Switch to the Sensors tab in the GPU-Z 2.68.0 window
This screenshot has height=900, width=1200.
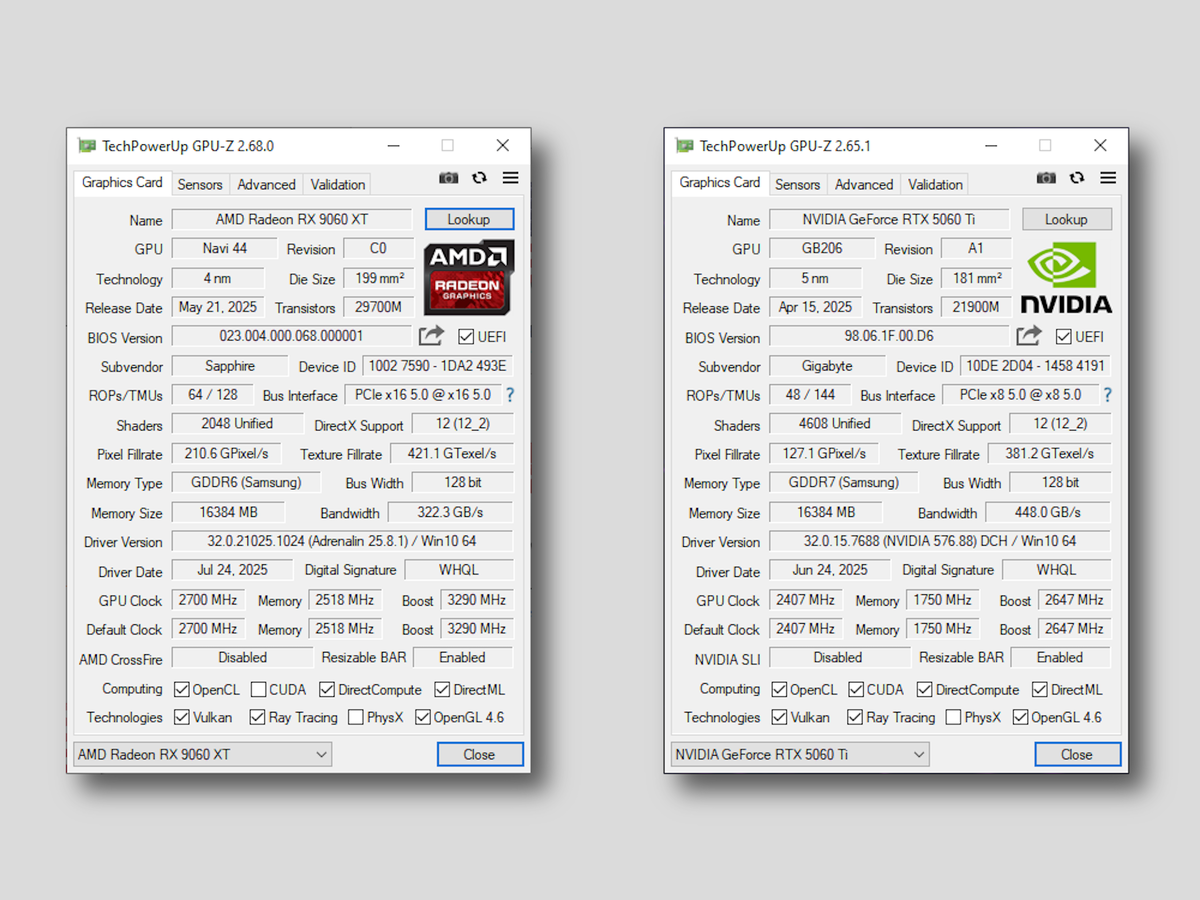point(200,185)
